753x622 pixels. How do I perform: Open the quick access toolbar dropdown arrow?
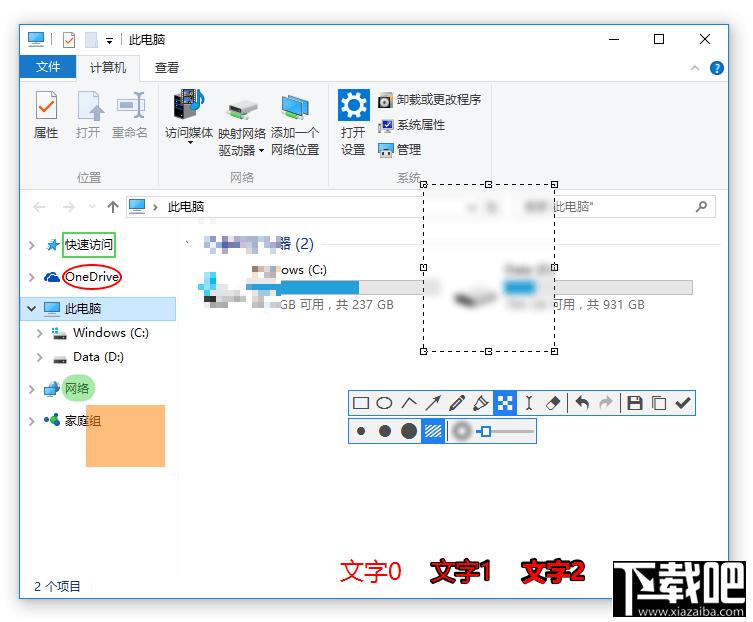tap(109, 41)
